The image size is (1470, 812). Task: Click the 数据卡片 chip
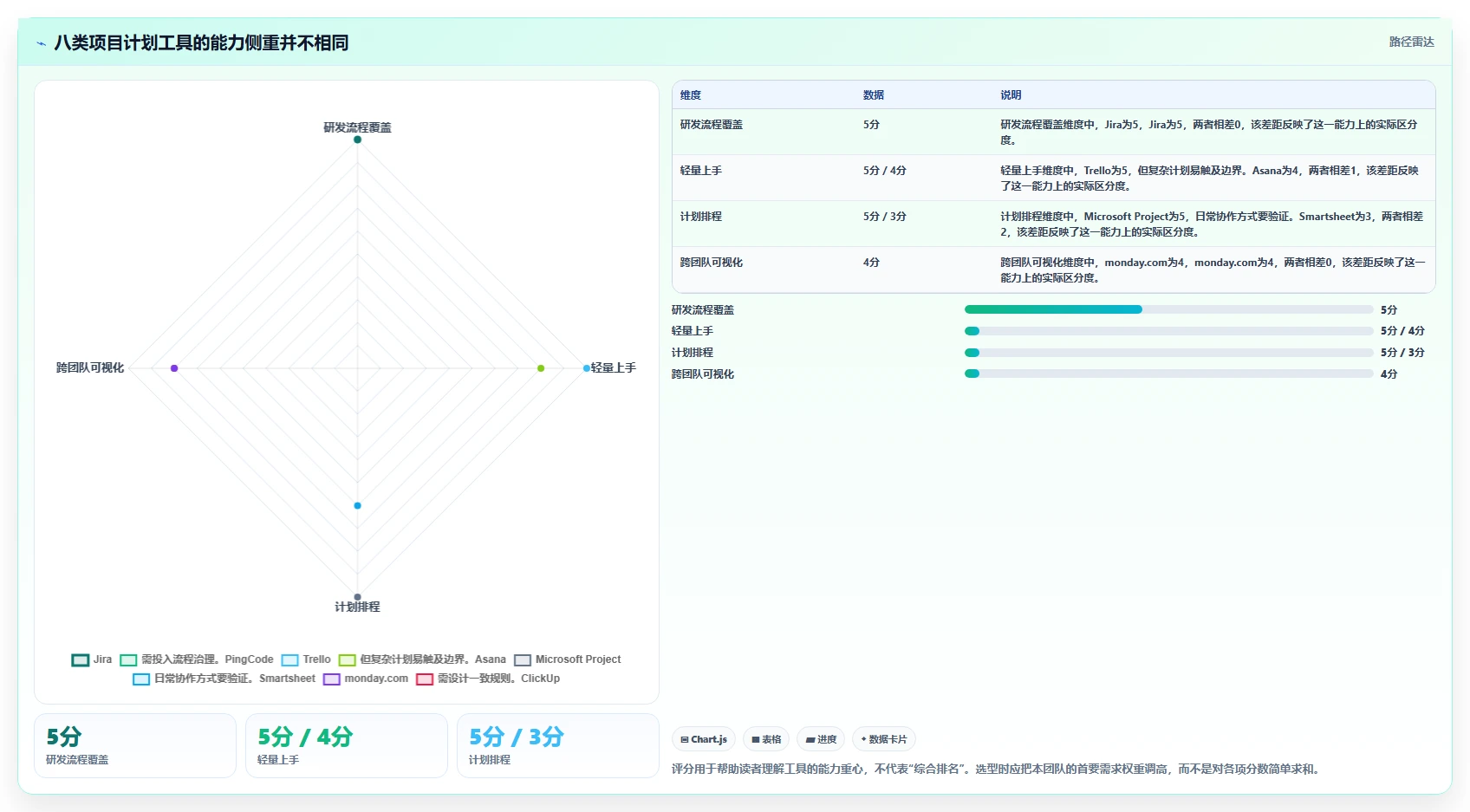tap(884, 739)
